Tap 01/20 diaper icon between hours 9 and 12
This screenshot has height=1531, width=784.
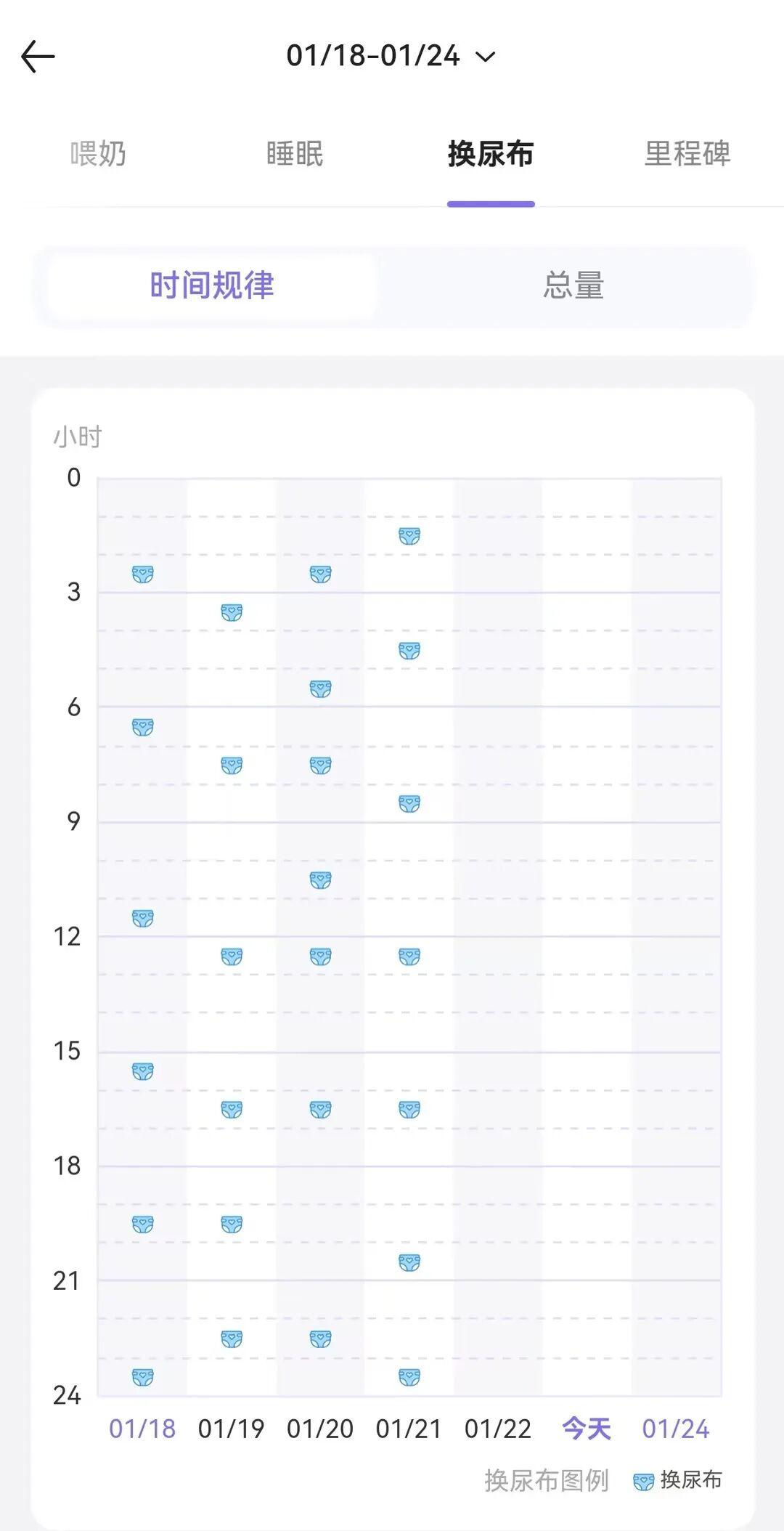pyautogui.click(x=320, y=880)
